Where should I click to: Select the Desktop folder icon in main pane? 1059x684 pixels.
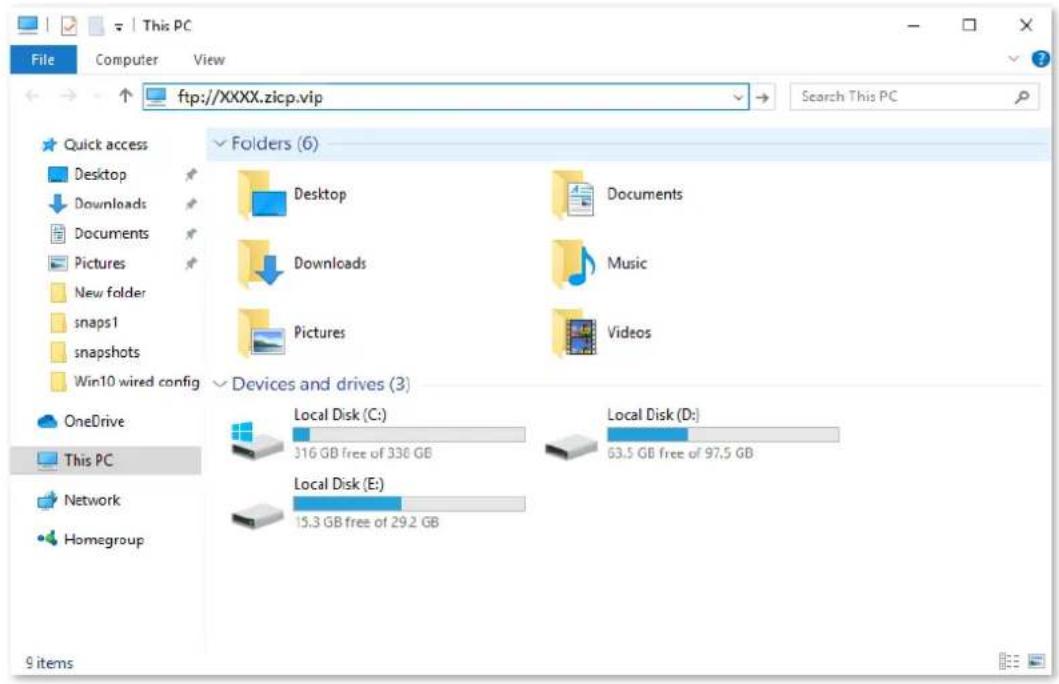point(262,195)
